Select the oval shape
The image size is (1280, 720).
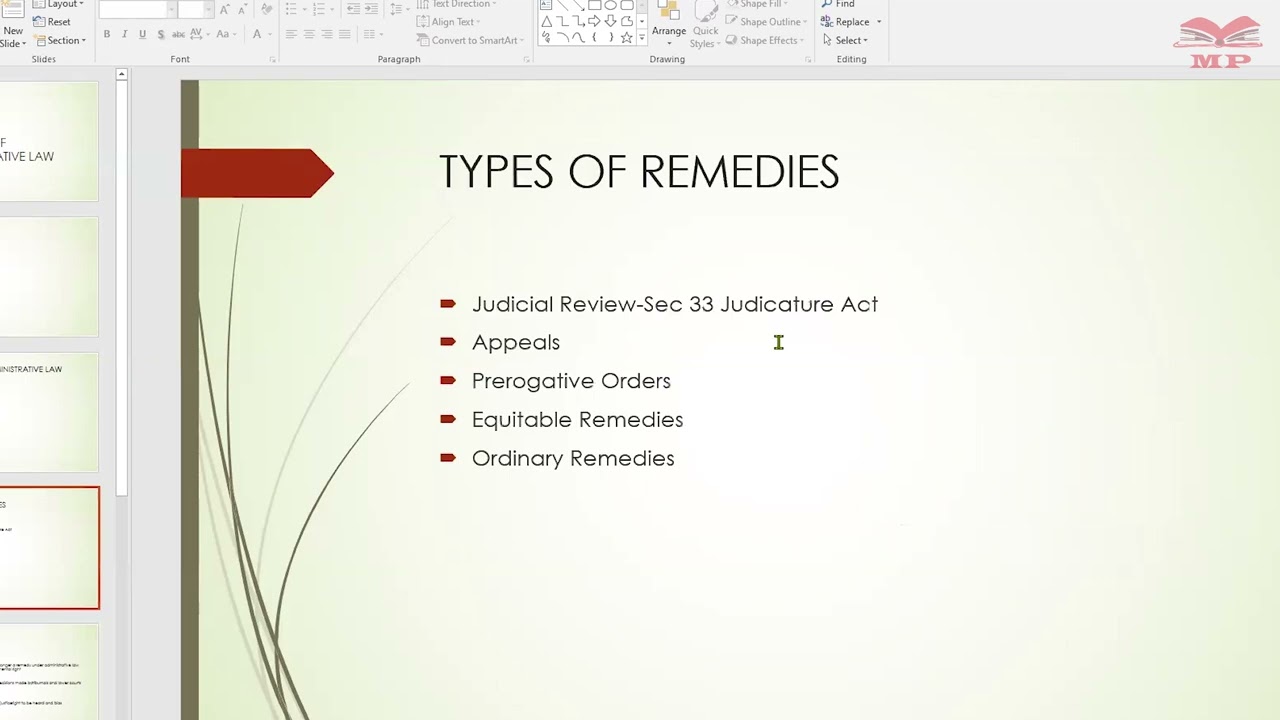pyautogui.click(x=611, y=5)
